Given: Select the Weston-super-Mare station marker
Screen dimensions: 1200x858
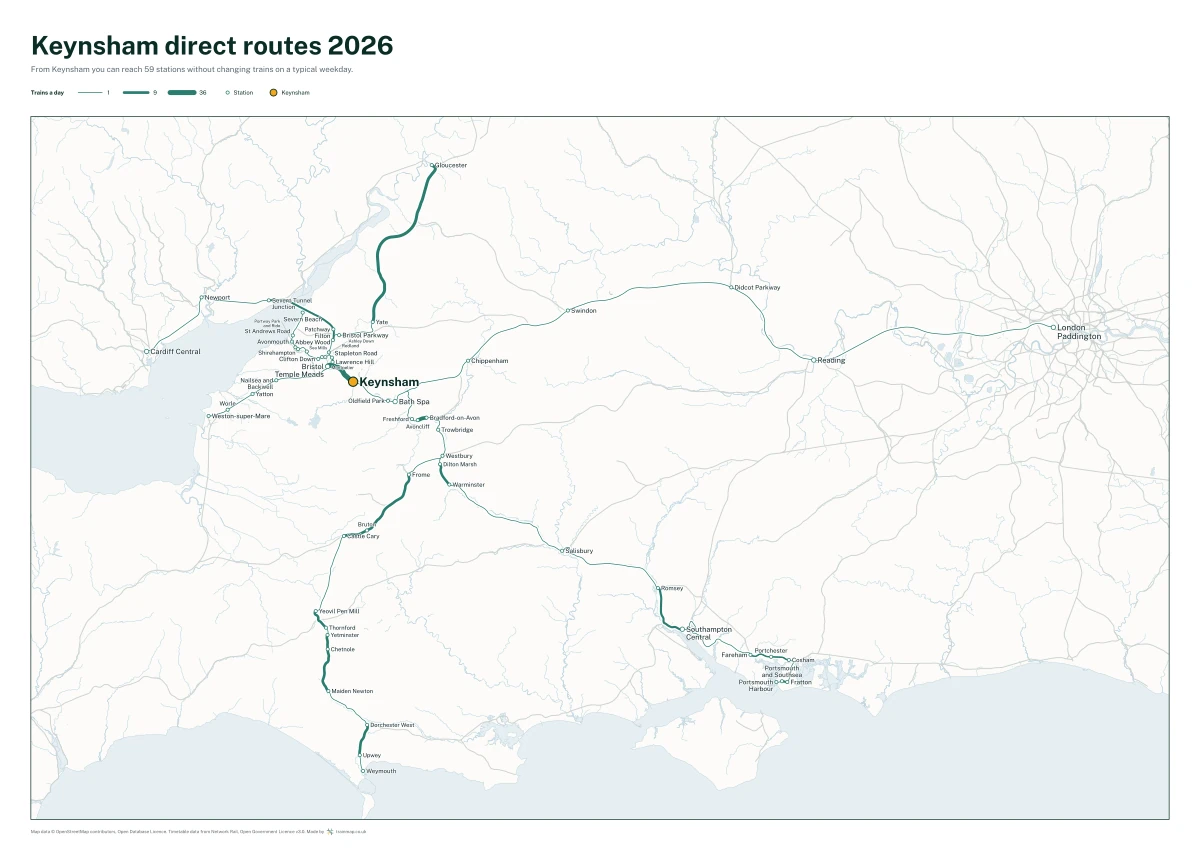Looking at the screenshot, I should point(209,416).
